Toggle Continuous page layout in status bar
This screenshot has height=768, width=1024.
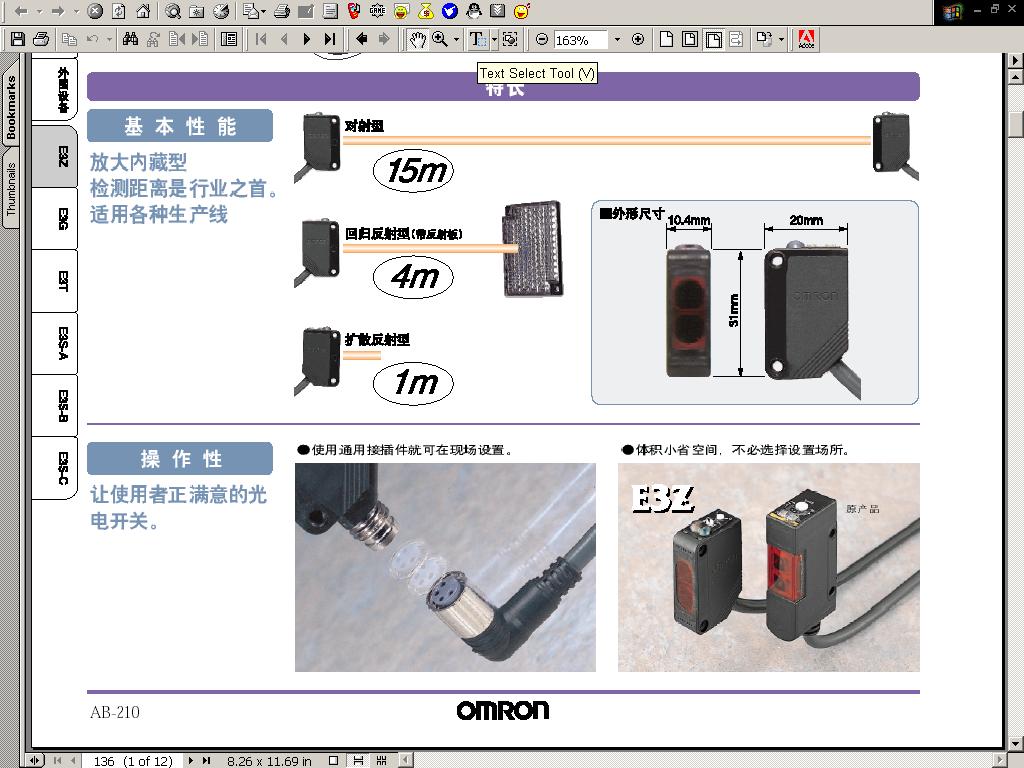coord(358,760)
